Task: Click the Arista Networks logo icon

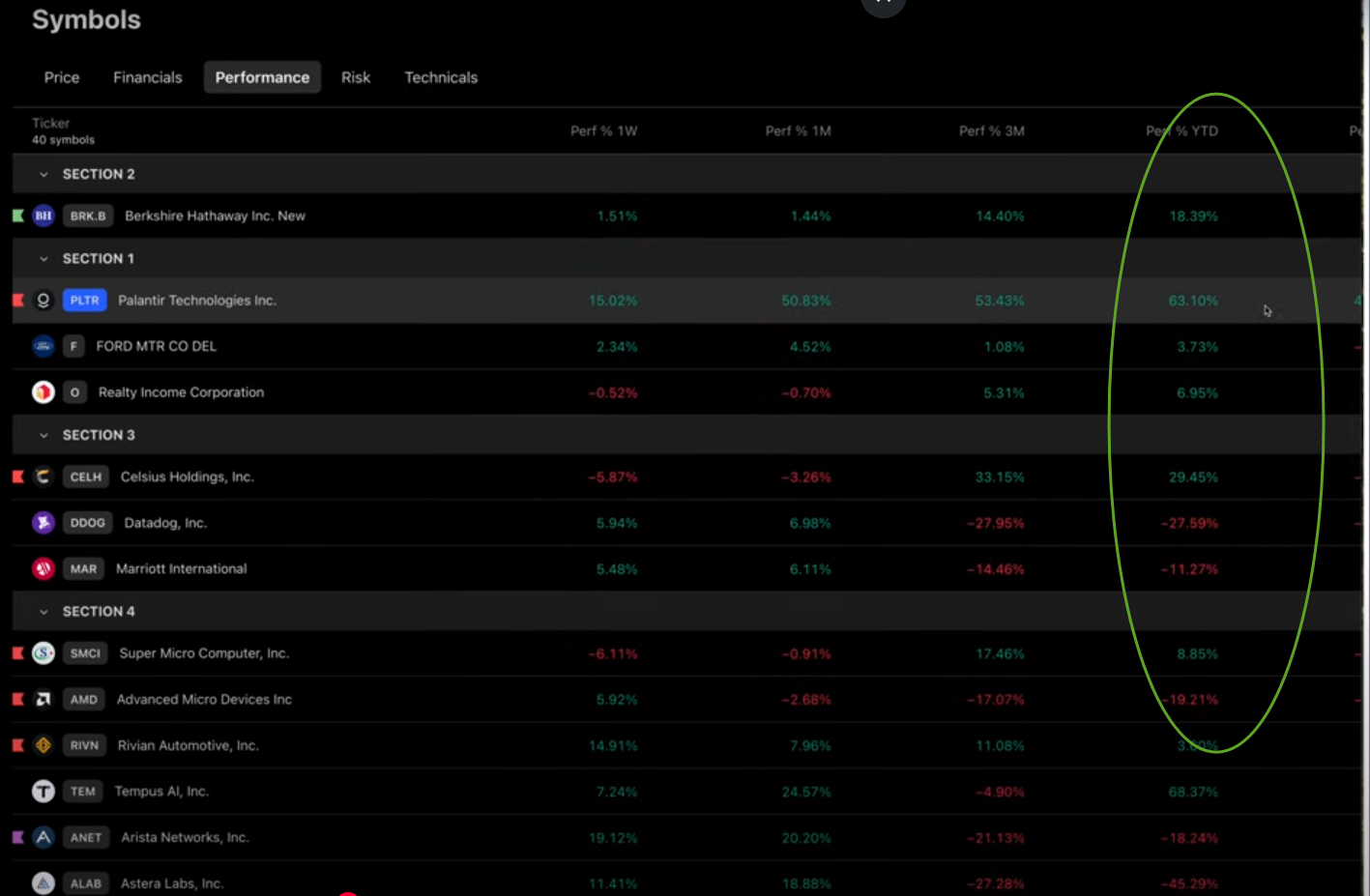Action: [x=43, y=838]
